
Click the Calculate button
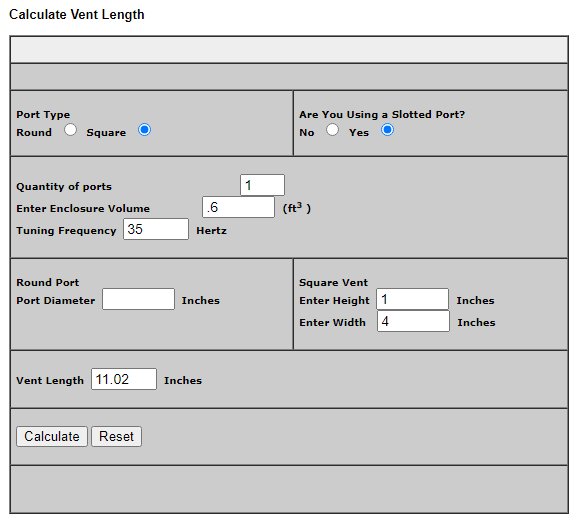[52, 437]
